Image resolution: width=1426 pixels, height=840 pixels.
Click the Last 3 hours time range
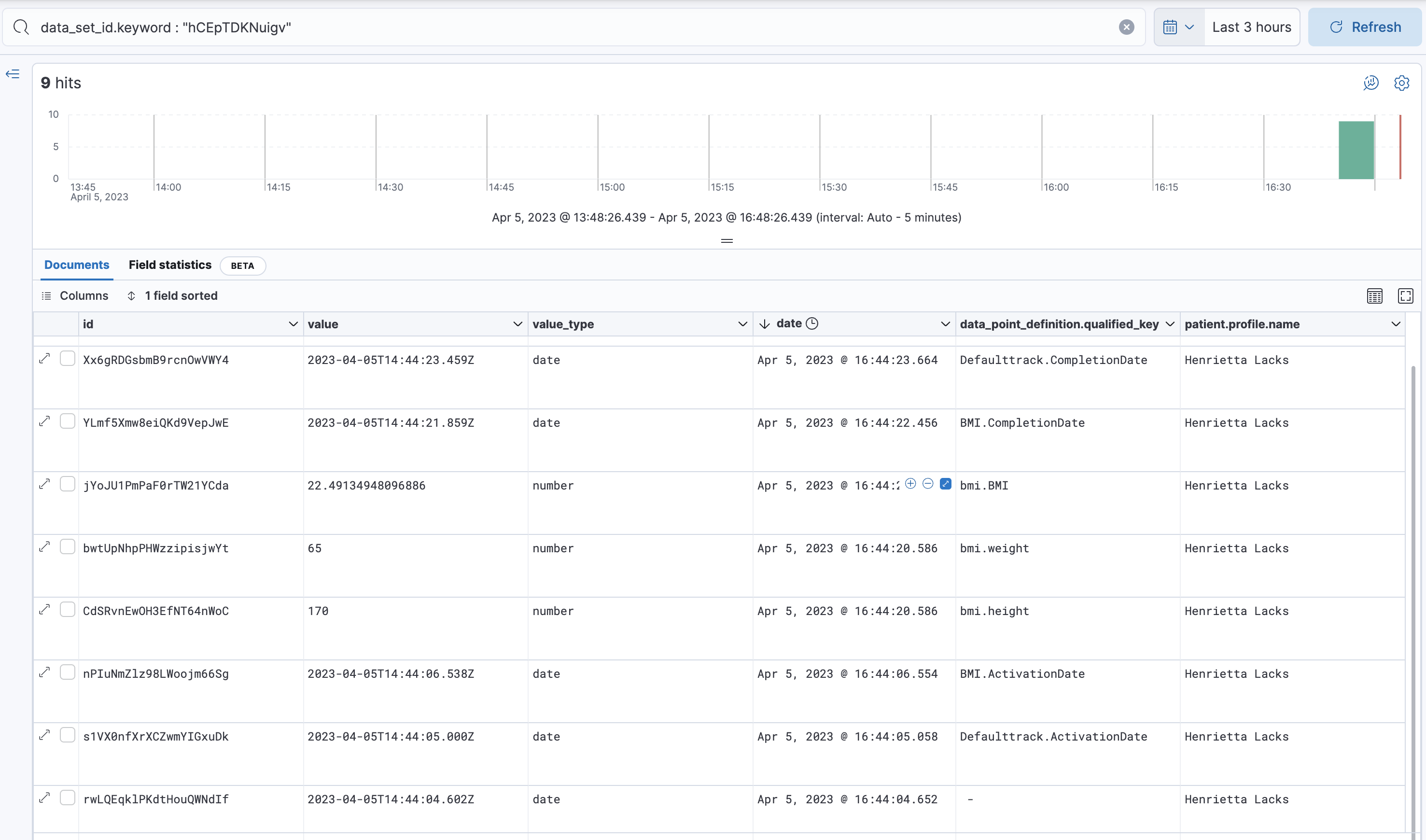pyautogui.click(x=1251, y=27)
